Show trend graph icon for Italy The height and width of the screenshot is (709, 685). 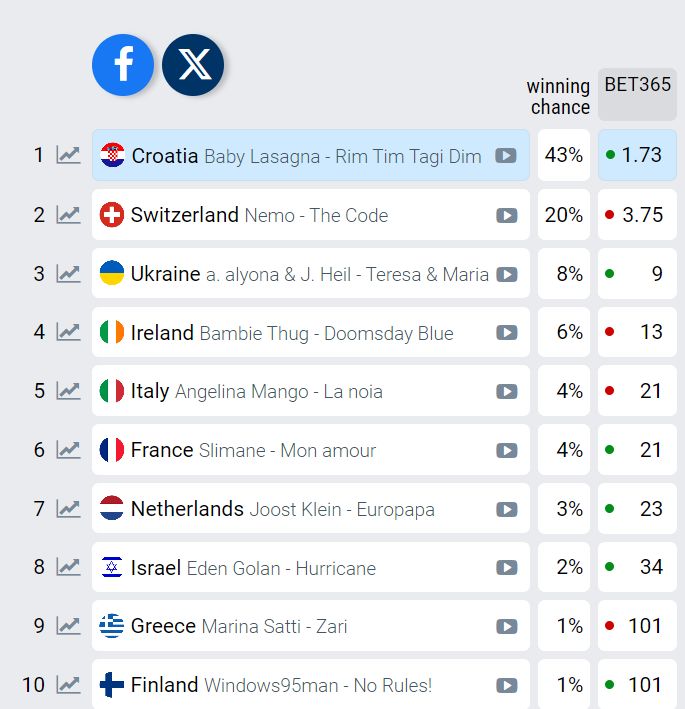pos(68,391)
